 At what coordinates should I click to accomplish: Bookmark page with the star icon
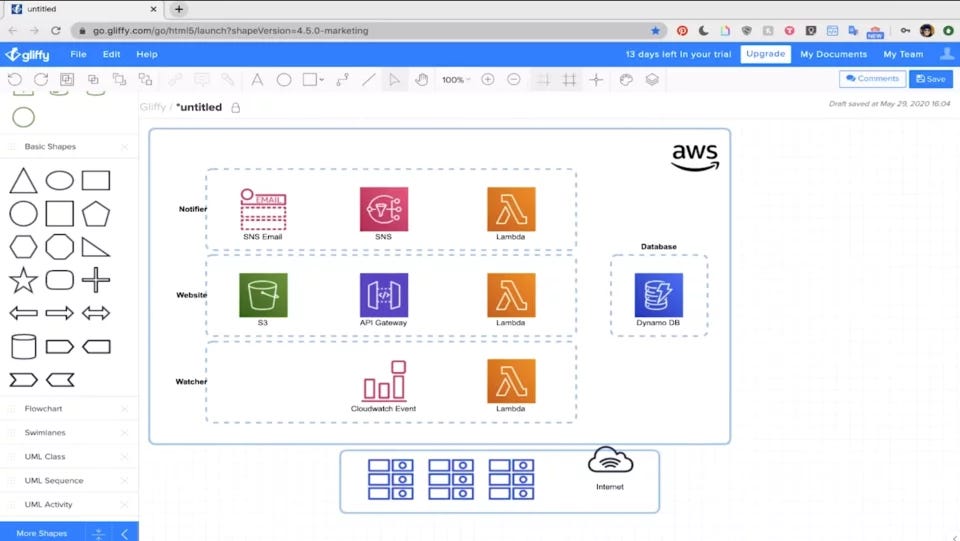[656, 31]
